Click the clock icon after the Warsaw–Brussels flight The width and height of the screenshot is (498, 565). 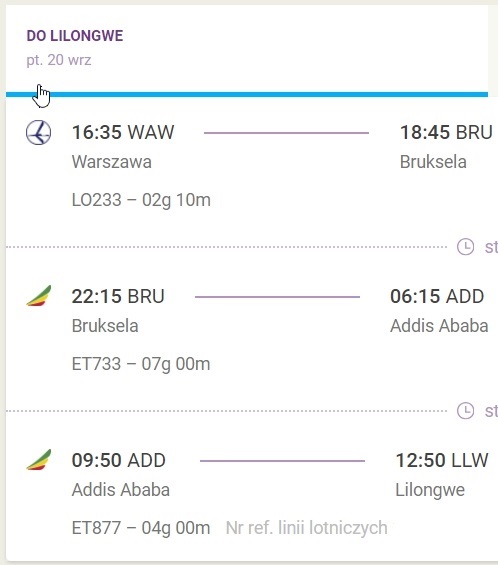point(466,247)
